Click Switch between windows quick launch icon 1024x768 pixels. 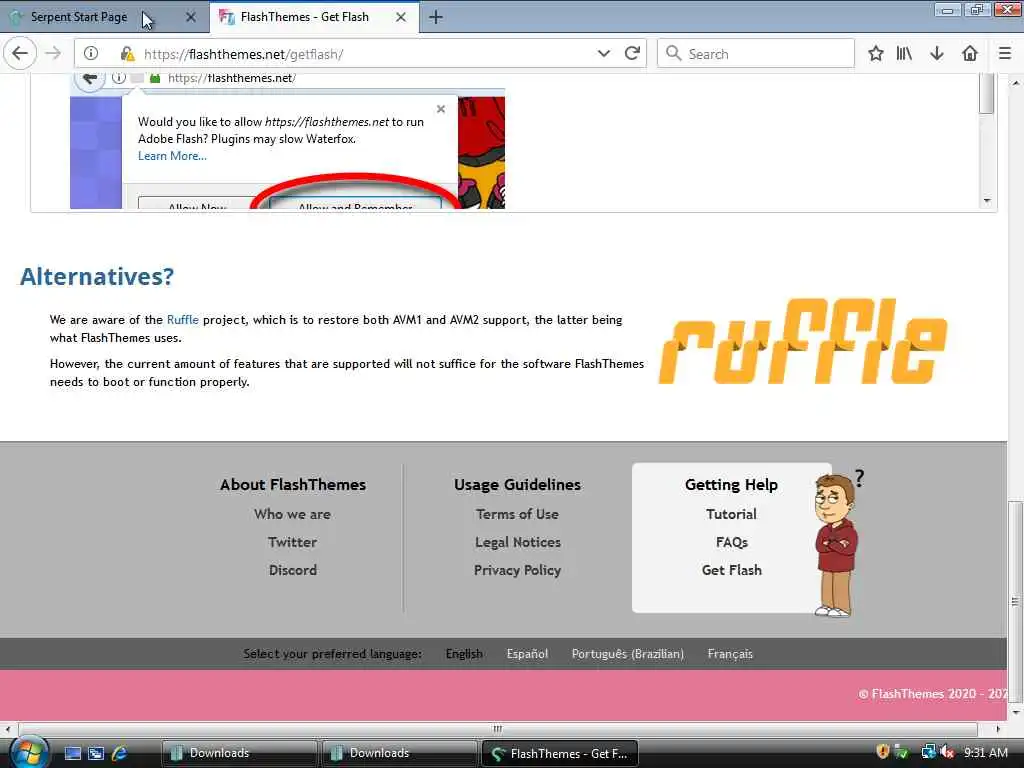96,753
